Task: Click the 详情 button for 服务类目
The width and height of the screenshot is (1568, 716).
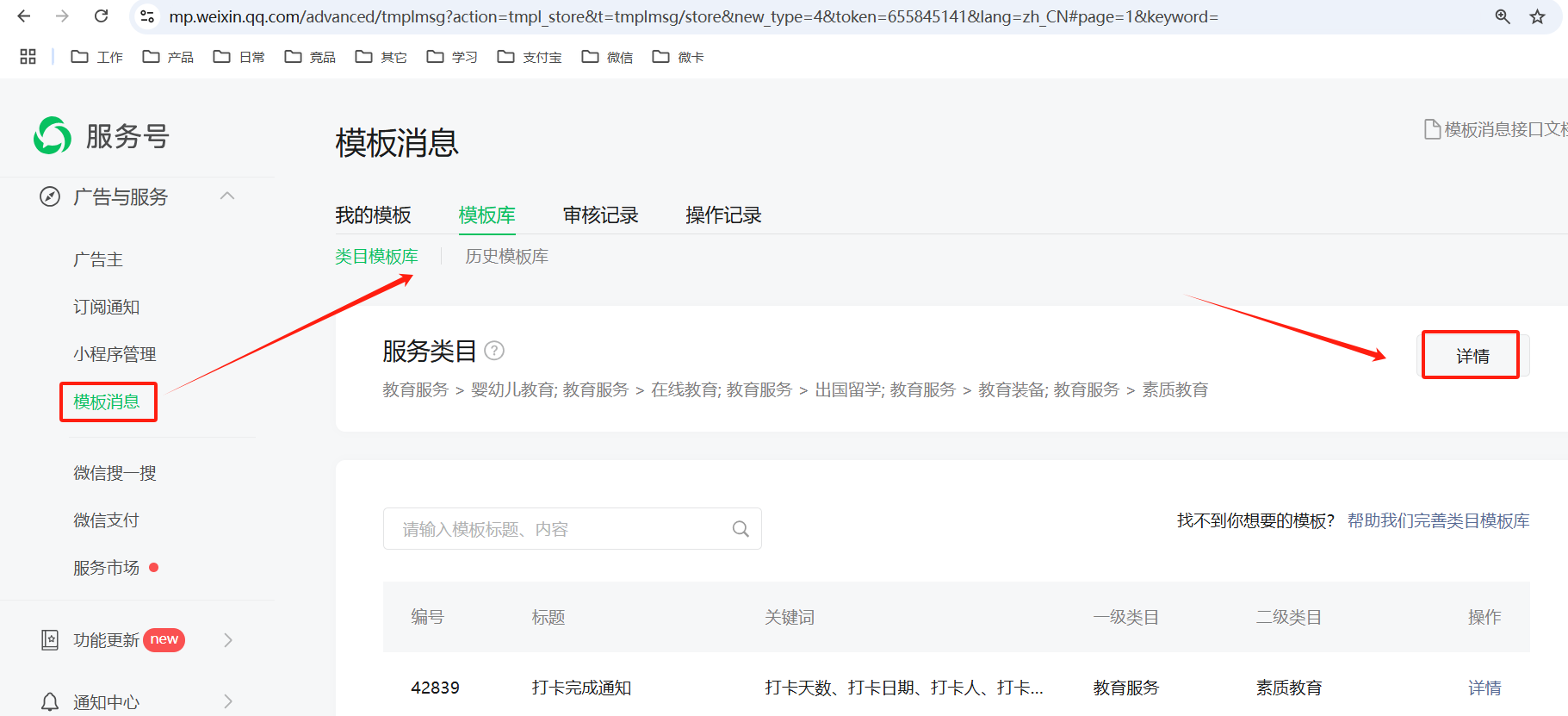Action: [1472, 356]
